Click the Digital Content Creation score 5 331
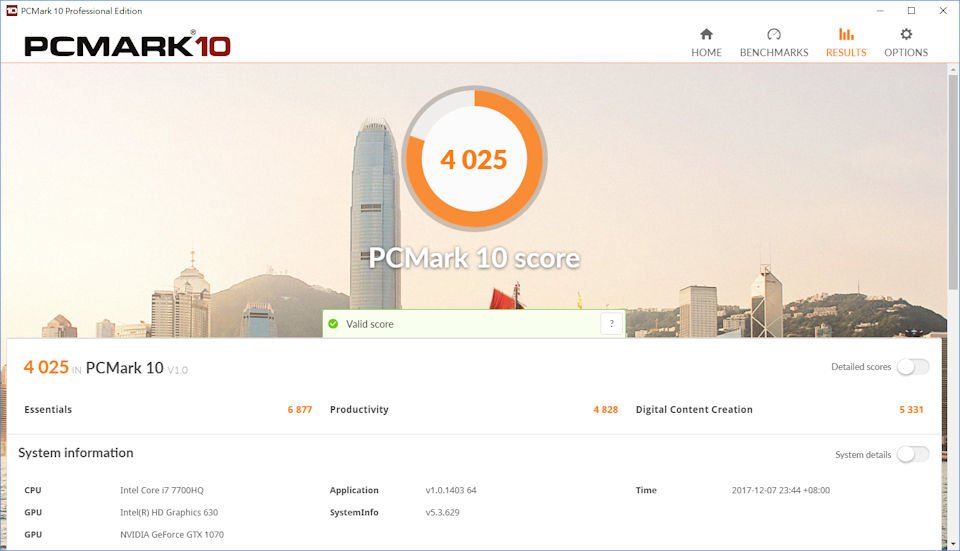 tap(911, 410)
